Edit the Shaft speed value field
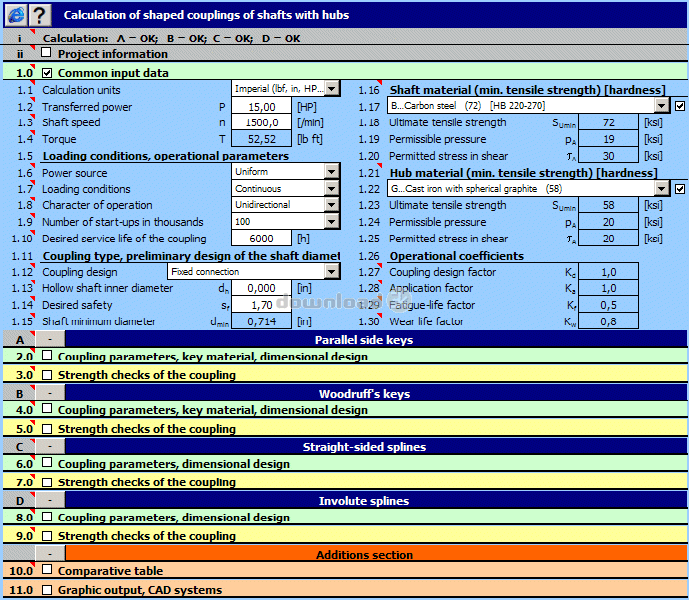The width and height of the screenshot is (689, 600). point(261,122)
